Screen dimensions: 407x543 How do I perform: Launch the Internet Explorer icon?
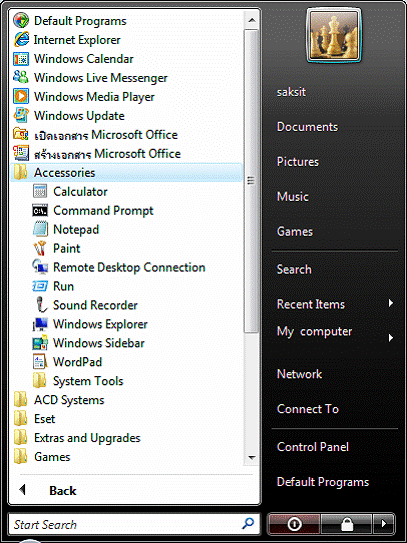(x=21, y=39)
